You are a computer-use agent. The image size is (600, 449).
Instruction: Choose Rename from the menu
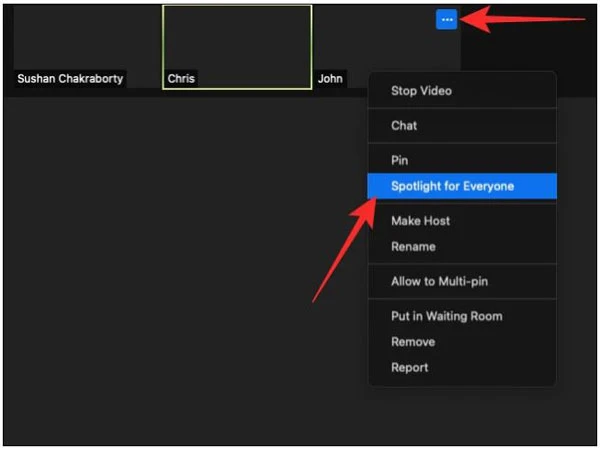462,247
